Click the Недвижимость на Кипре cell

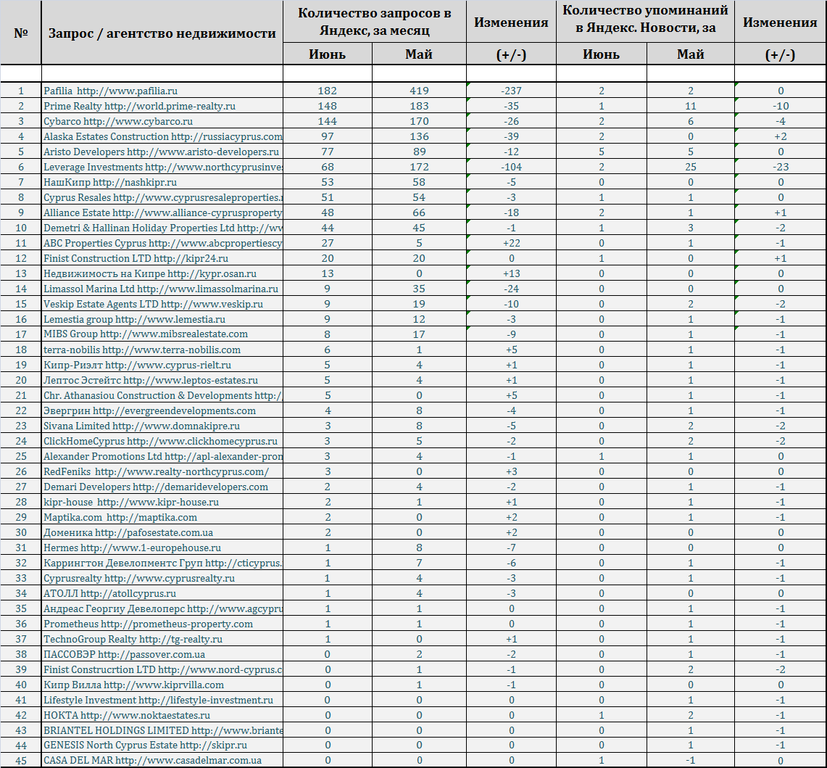point(162,274)
